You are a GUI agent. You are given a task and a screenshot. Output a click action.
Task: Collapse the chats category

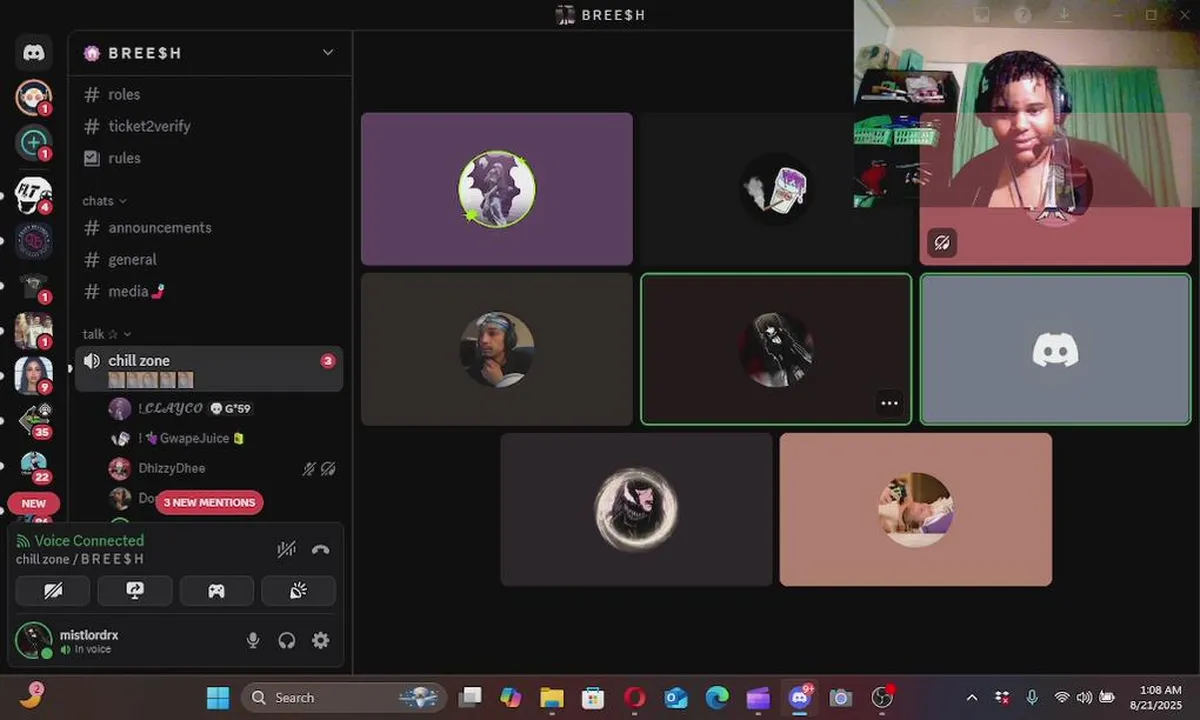pyautogui.click(x=104, y=201)
